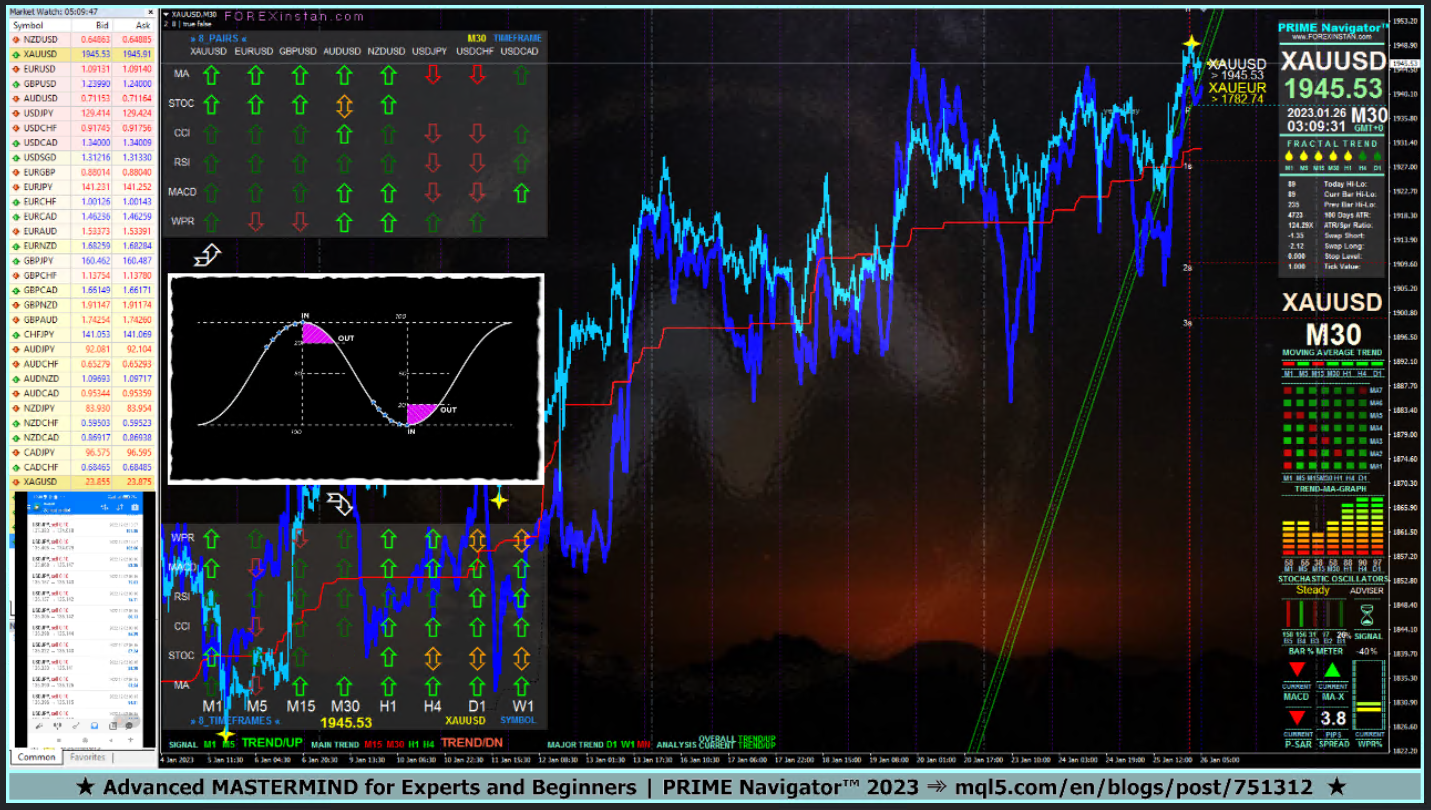Click the hourglass SIGNAL icon under ADVISER
The height and width of the screenshot is (810, 1431).
[x=1367, y=614]
